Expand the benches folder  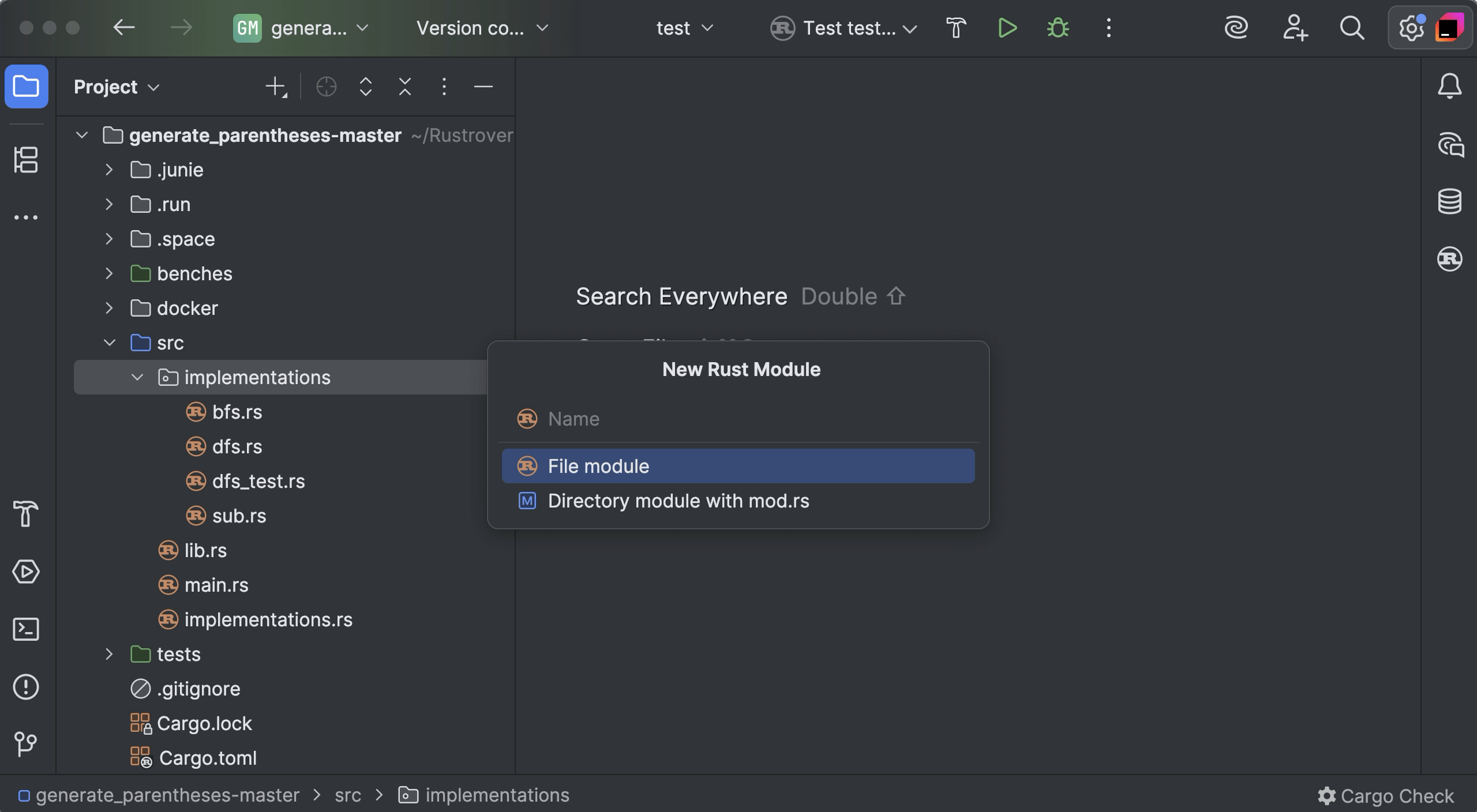pos(109,273)
